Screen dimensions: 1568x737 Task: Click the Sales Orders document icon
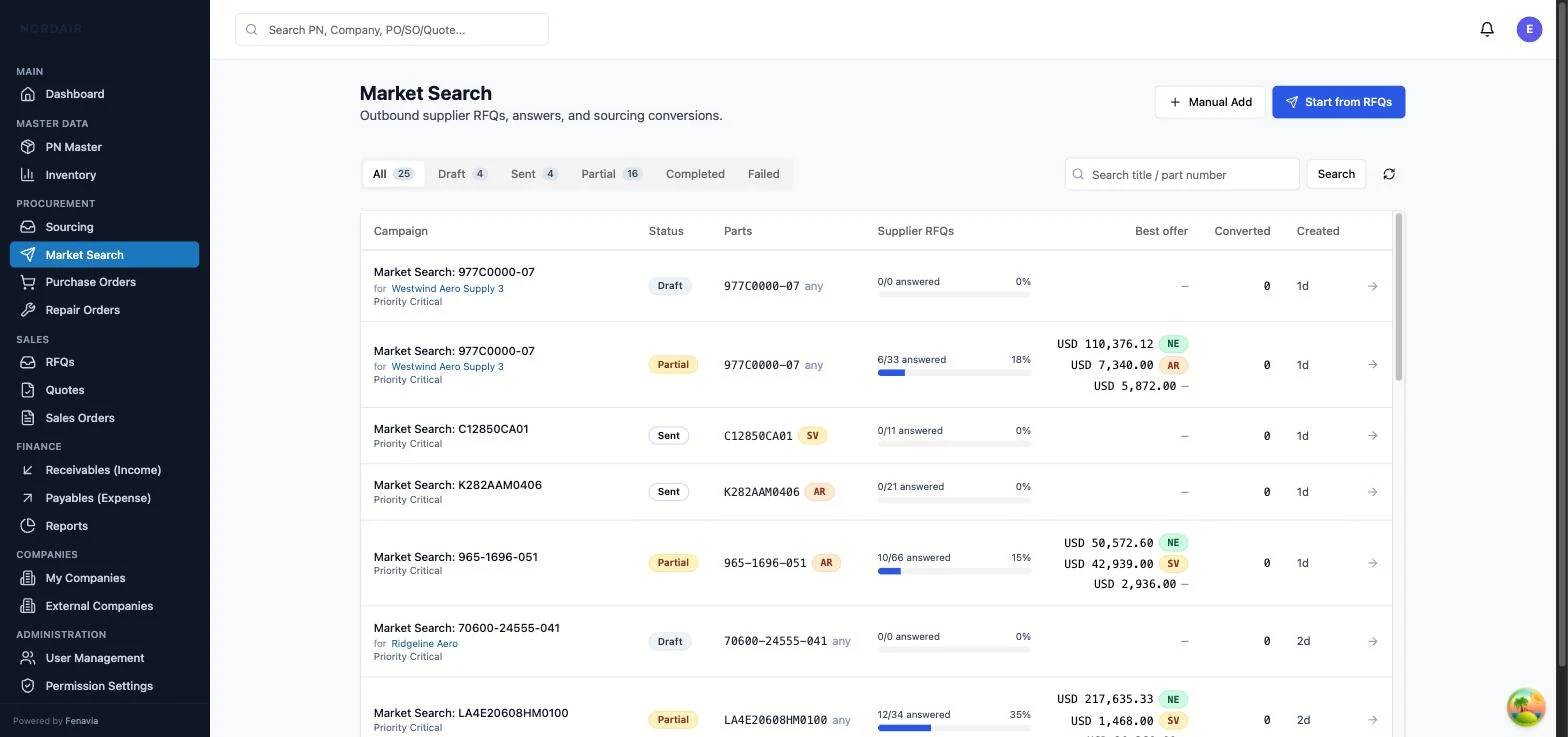point(28,418)
